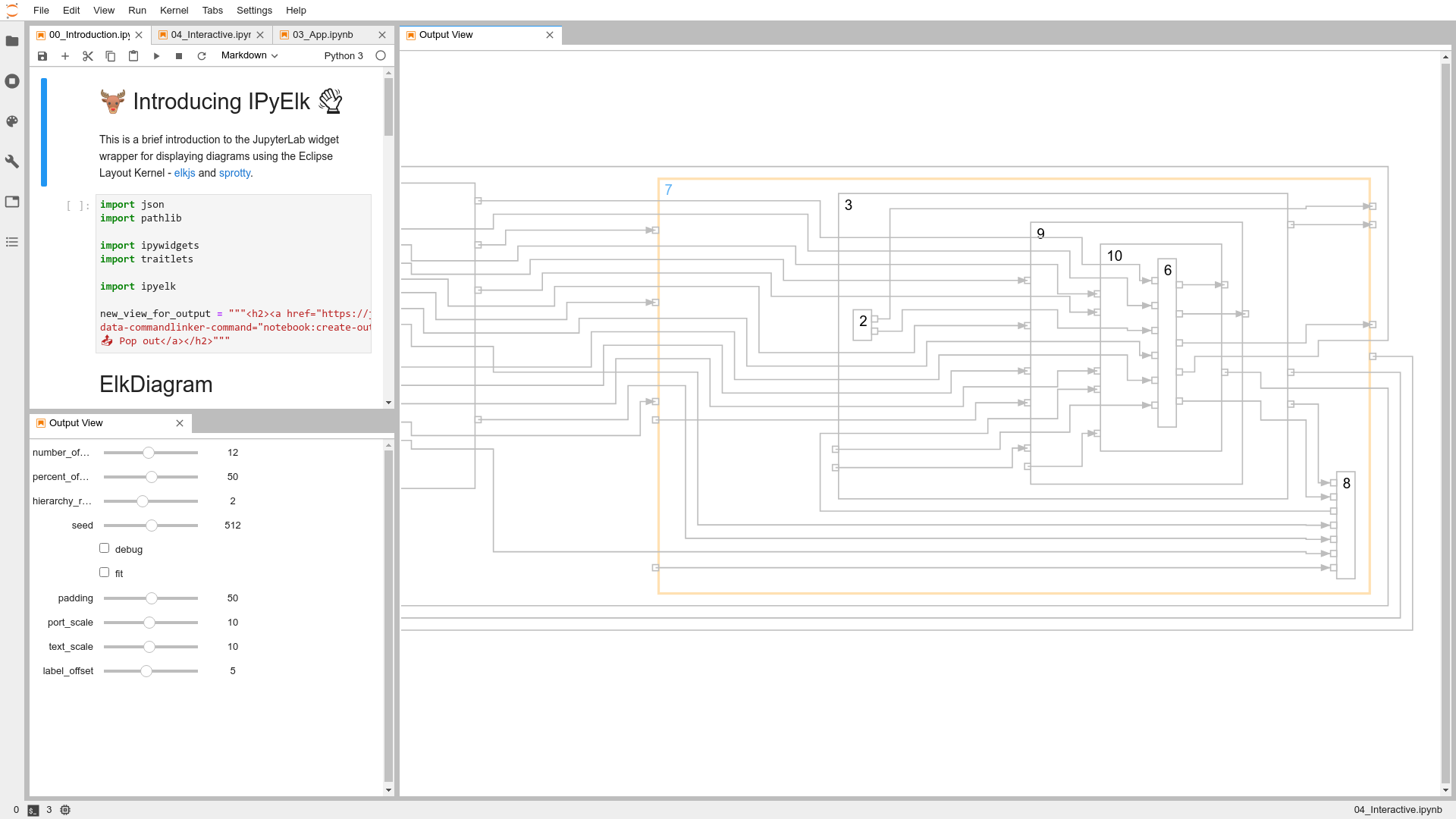Open the Table of Contents panel

click(x=12, y=242)
